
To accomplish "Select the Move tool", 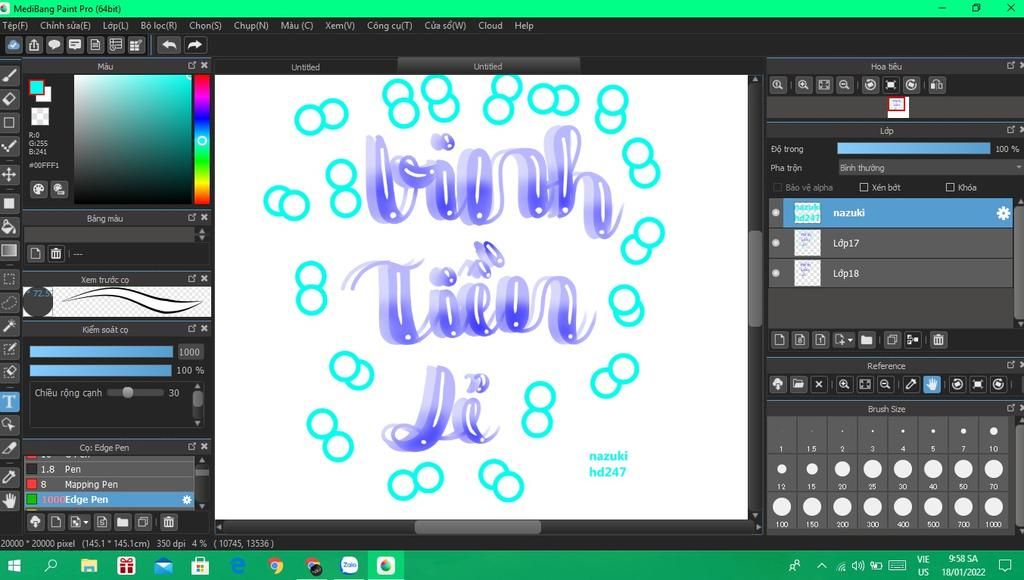I will tap(9, 174).
